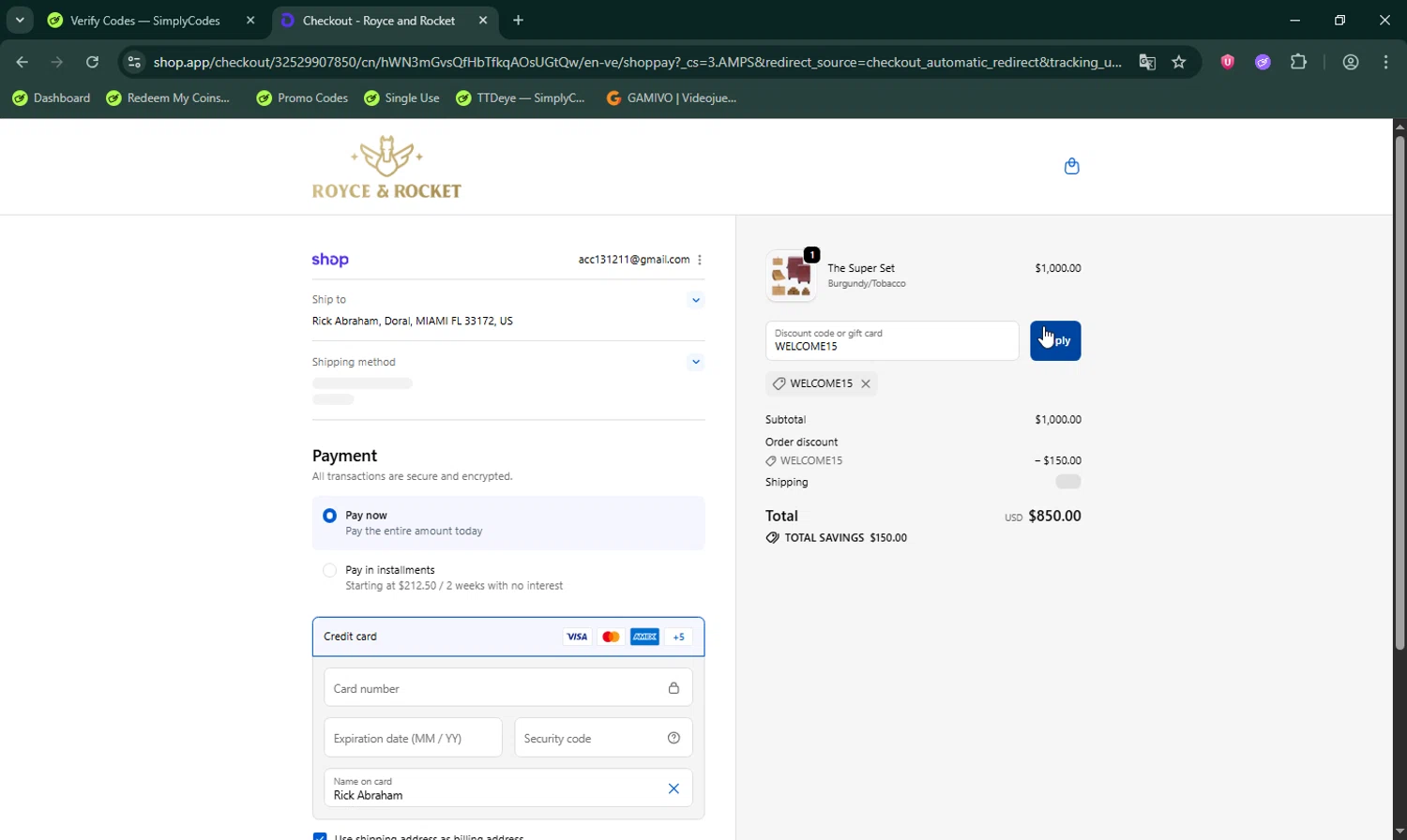Click the Security code field
Viewport: 1407px width, 840px height.
[603, 738]
